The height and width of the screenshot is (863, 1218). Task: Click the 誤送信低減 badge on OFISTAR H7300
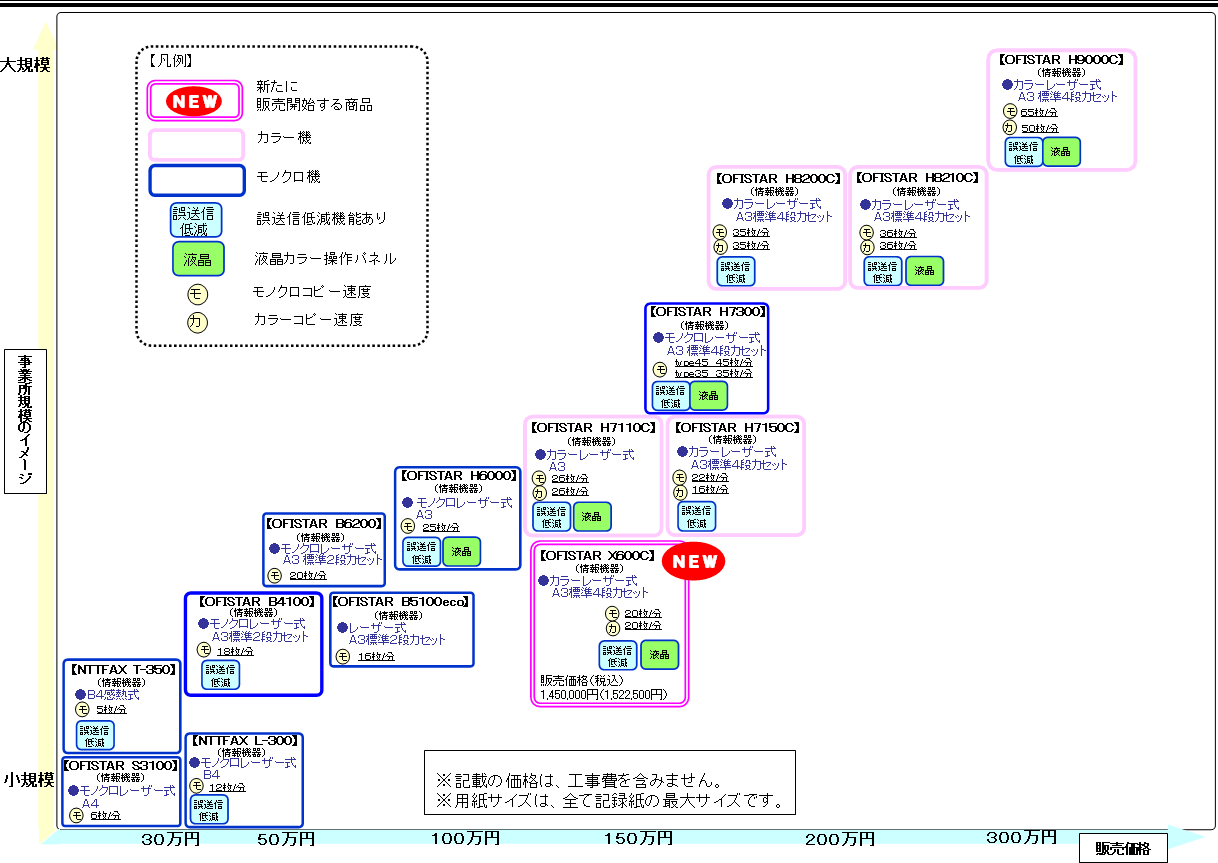(x=670, y=396)
